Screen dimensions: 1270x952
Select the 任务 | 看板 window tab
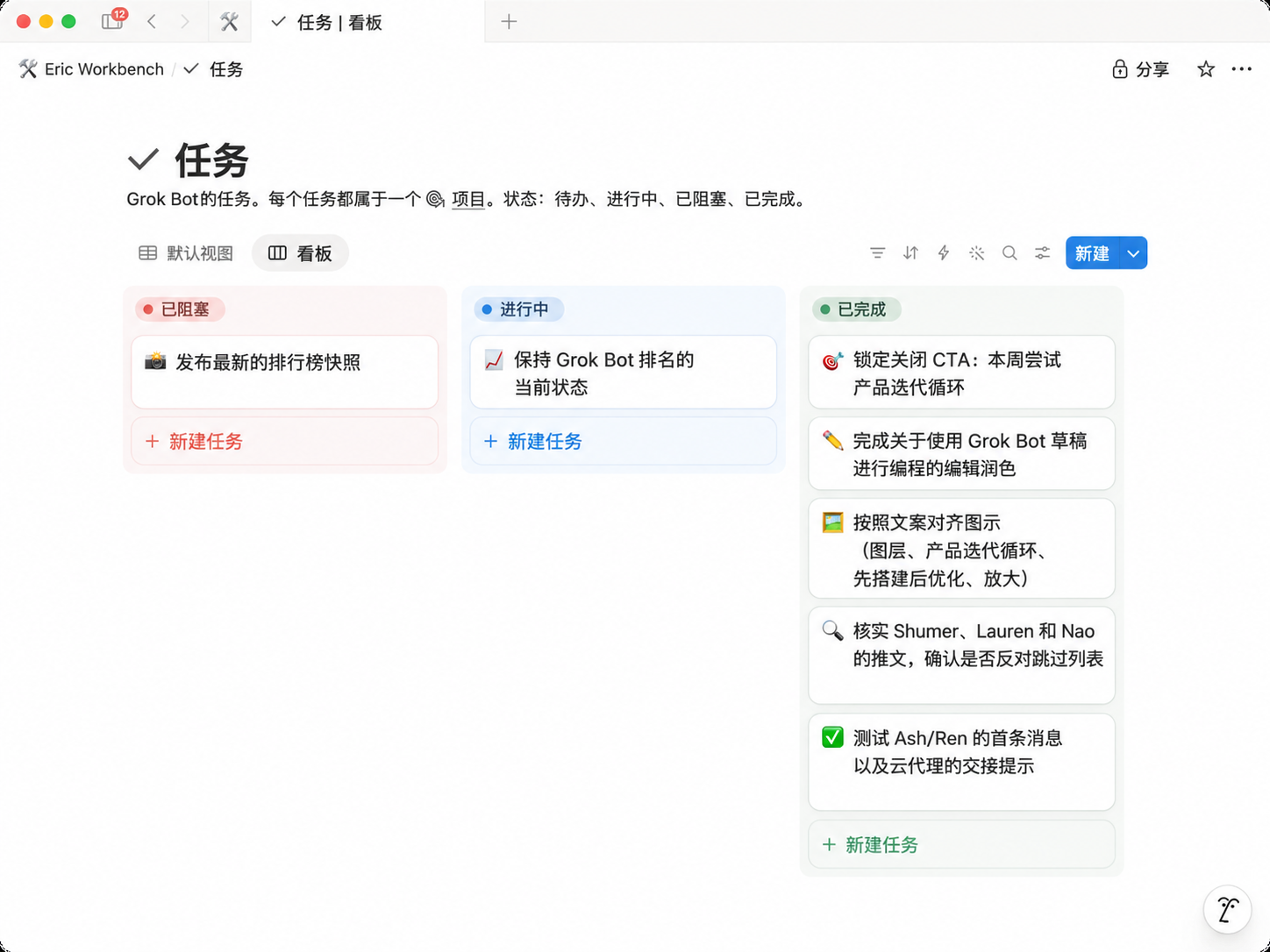click(x=368, y=22)
